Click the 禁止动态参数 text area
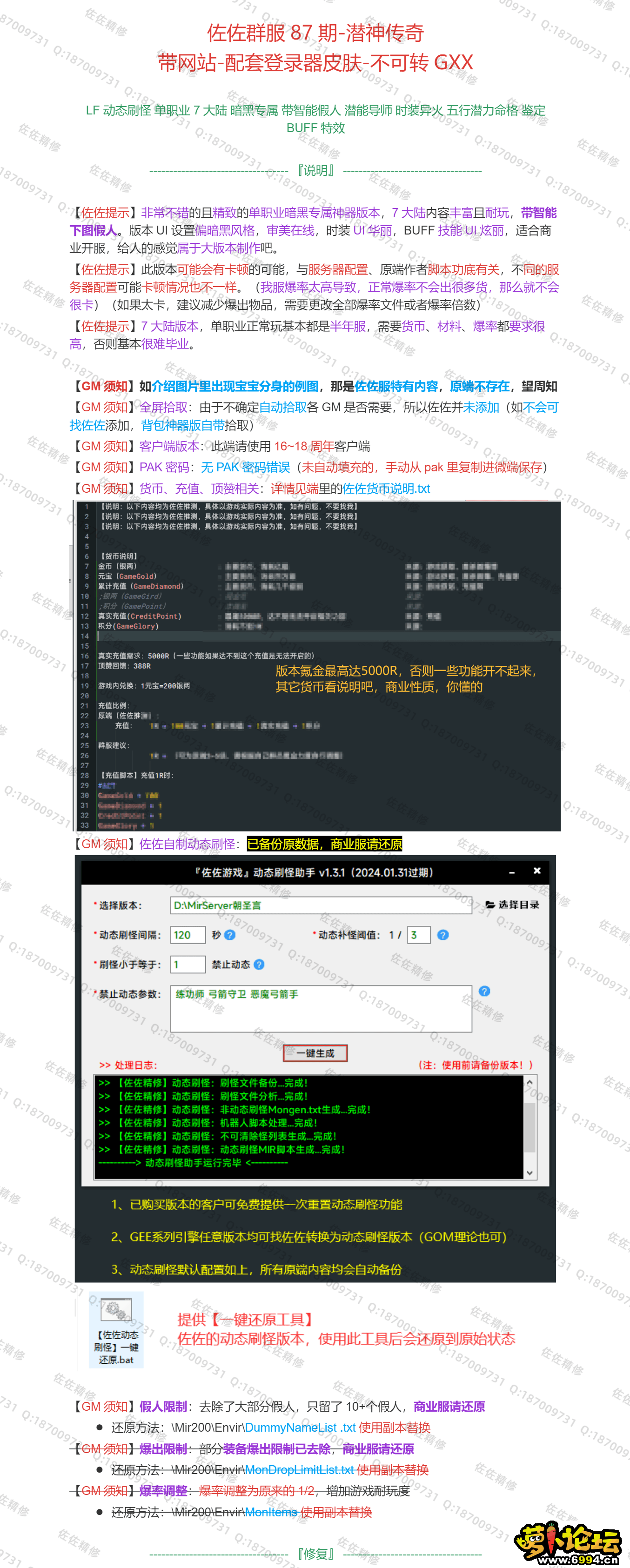Image resolution: width=630 pixels, height=1568 pixels. click(x=321, y=1009)
